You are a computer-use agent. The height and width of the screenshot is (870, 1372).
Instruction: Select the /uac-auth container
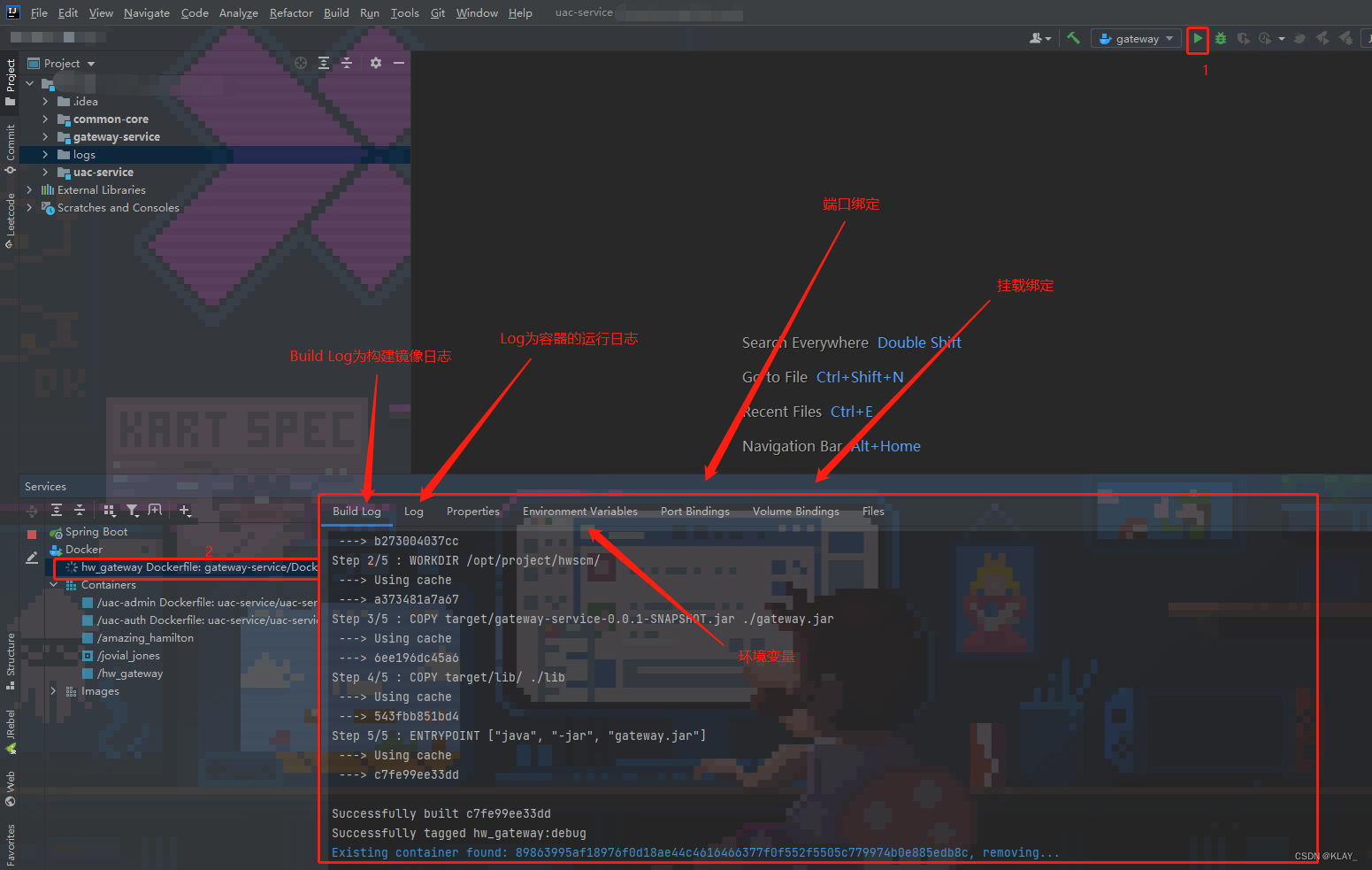click(200, 620)
